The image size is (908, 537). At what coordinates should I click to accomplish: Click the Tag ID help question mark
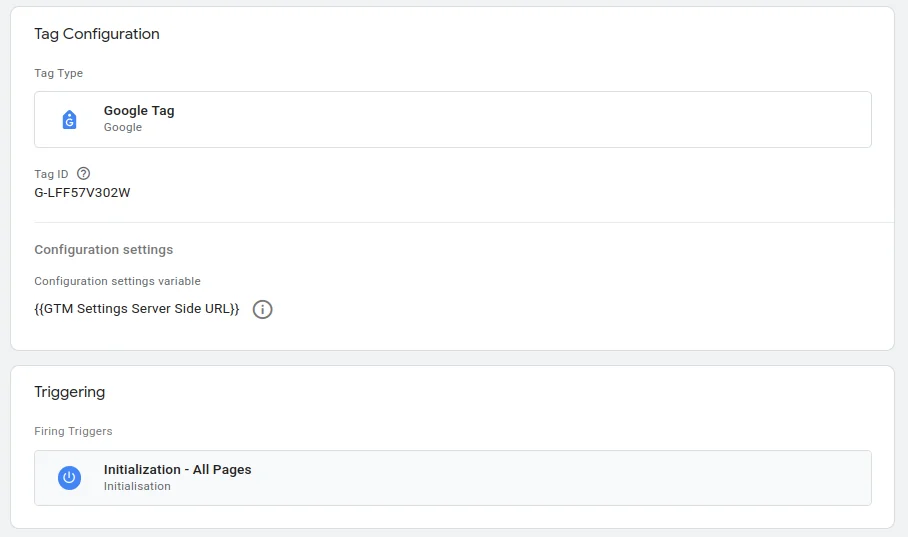coord(83,173)
